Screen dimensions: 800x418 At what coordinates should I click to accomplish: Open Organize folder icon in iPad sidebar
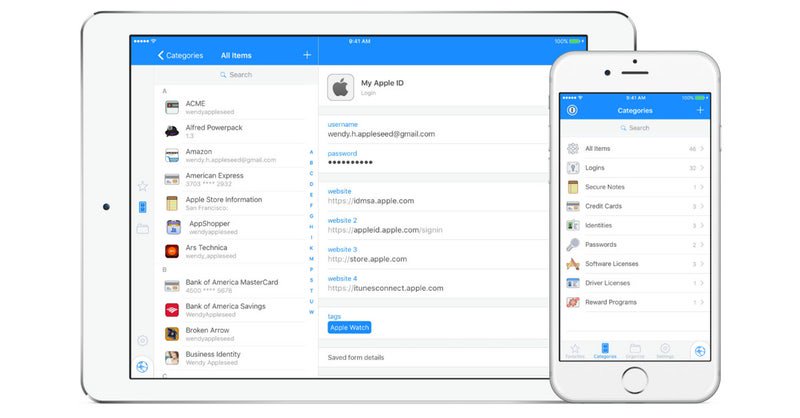pyautogui.click(x=143, y=229)
